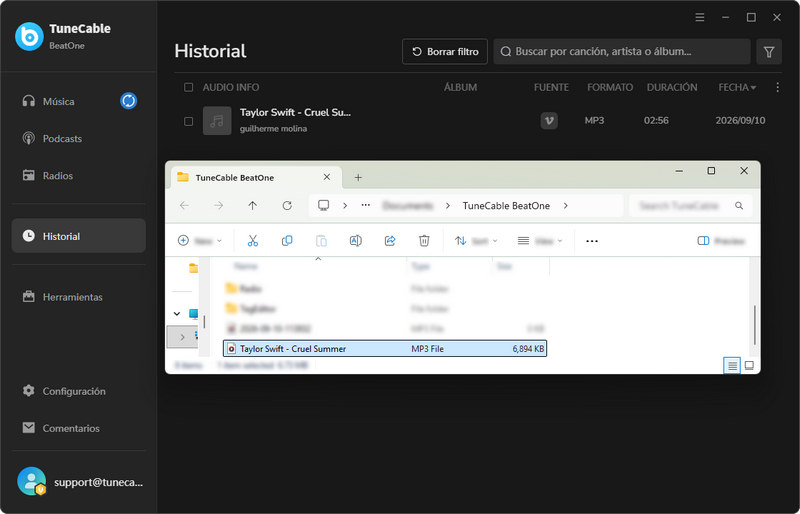Click the music note thumbnail of the track
The height and width of the screenshot is (514, 800).
[x=217, y=120]
